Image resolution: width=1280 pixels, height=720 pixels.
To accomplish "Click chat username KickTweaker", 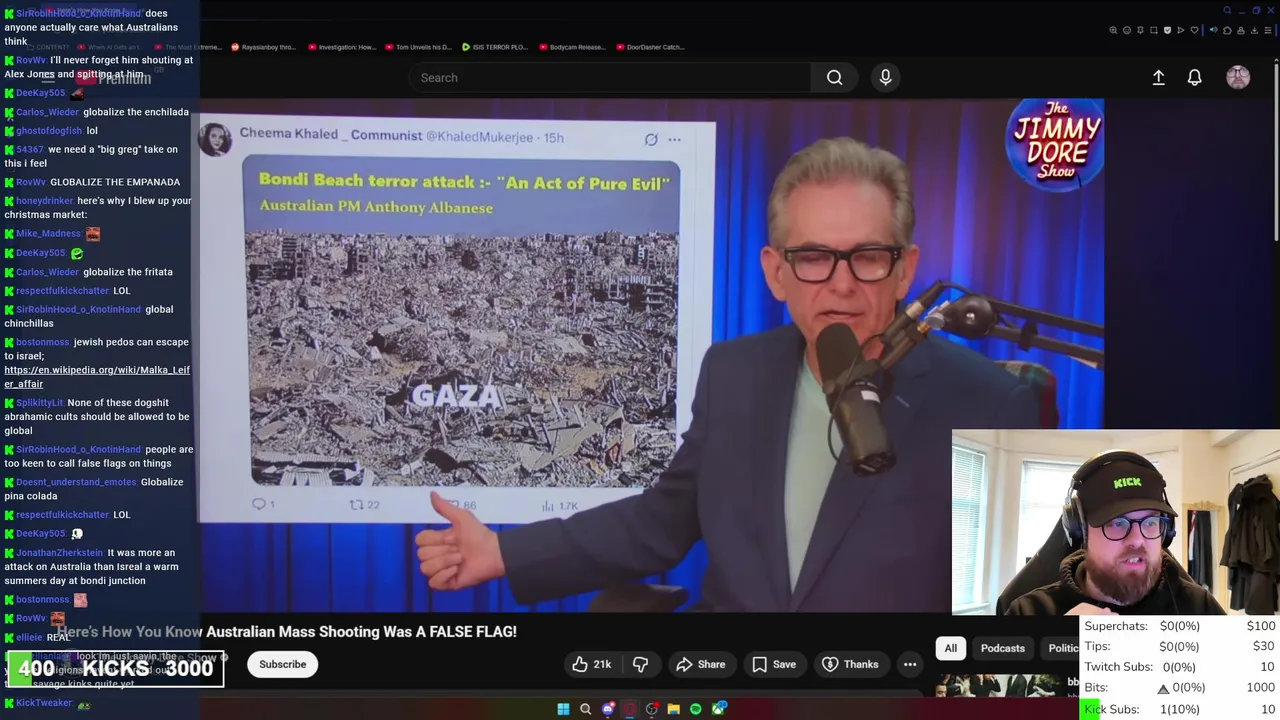I will [44, 703].
